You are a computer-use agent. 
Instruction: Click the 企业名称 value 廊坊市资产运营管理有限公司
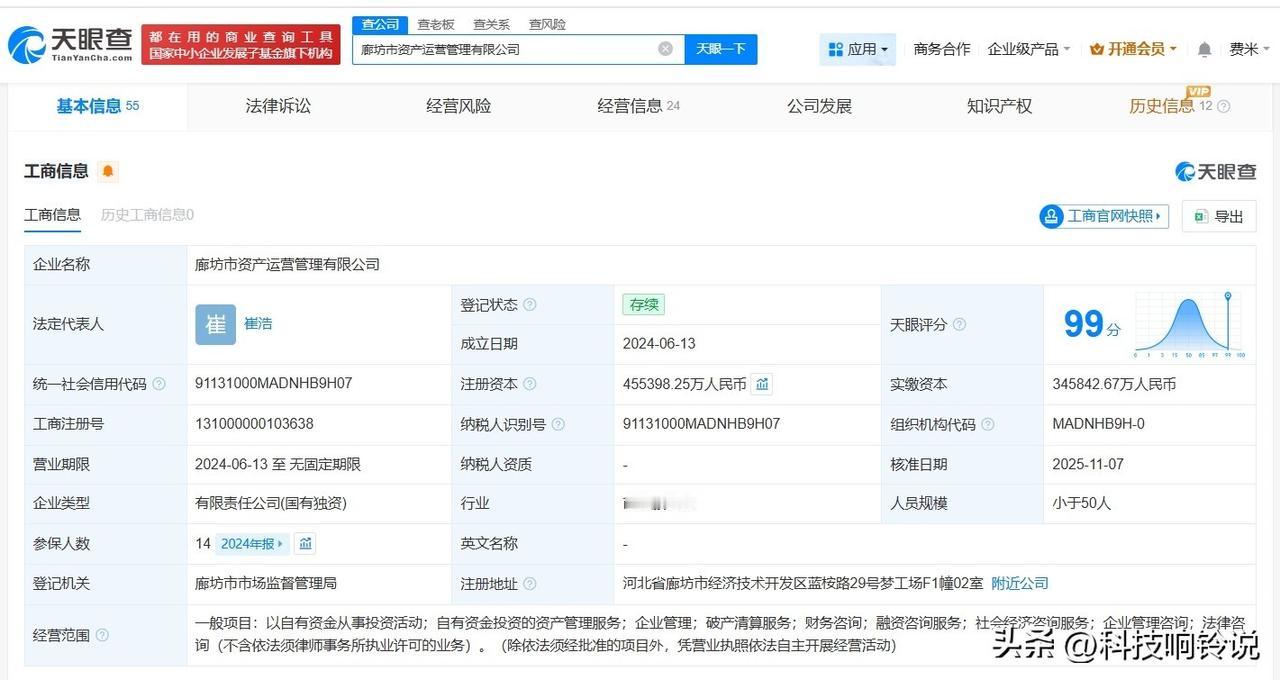click(x=287, y=265)
